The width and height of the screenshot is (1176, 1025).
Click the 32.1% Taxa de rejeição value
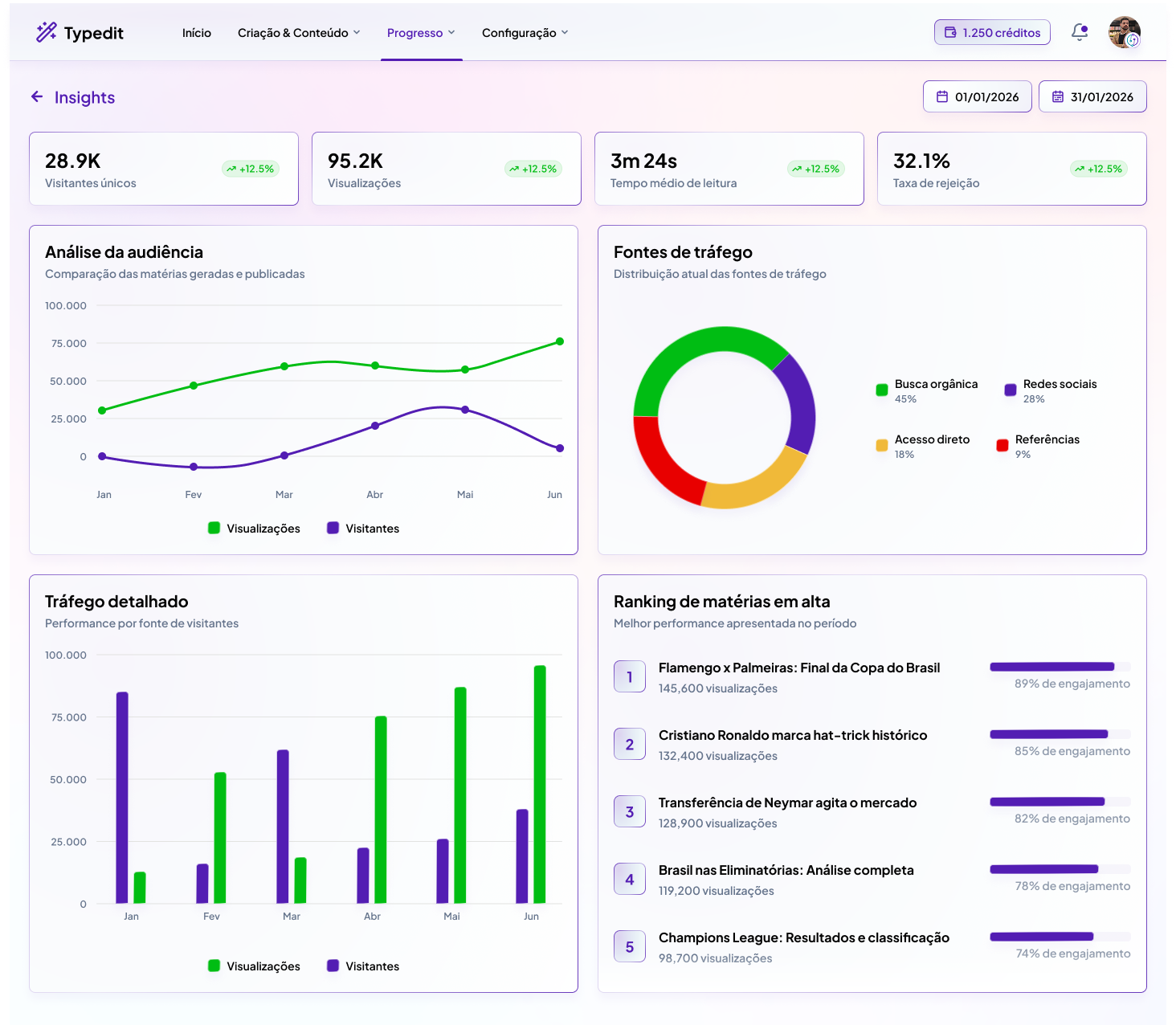tap(922, 161)
